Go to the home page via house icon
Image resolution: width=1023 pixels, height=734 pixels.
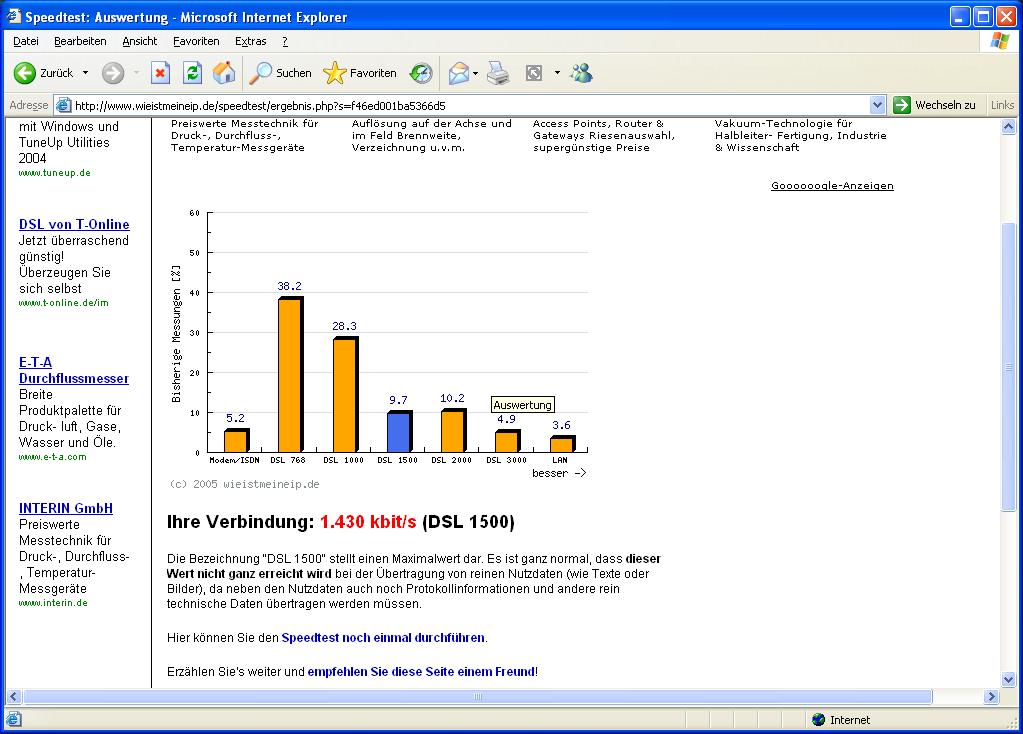[224, 73]
